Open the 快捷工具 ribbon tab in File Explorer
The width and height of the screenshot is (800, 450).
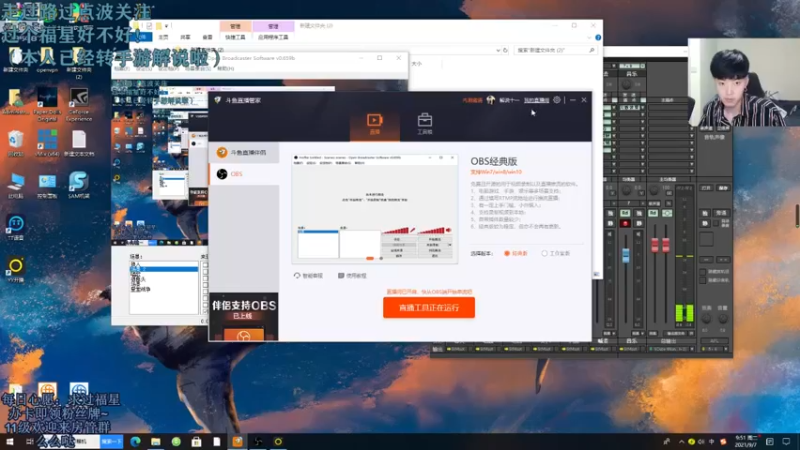[235, 37]
